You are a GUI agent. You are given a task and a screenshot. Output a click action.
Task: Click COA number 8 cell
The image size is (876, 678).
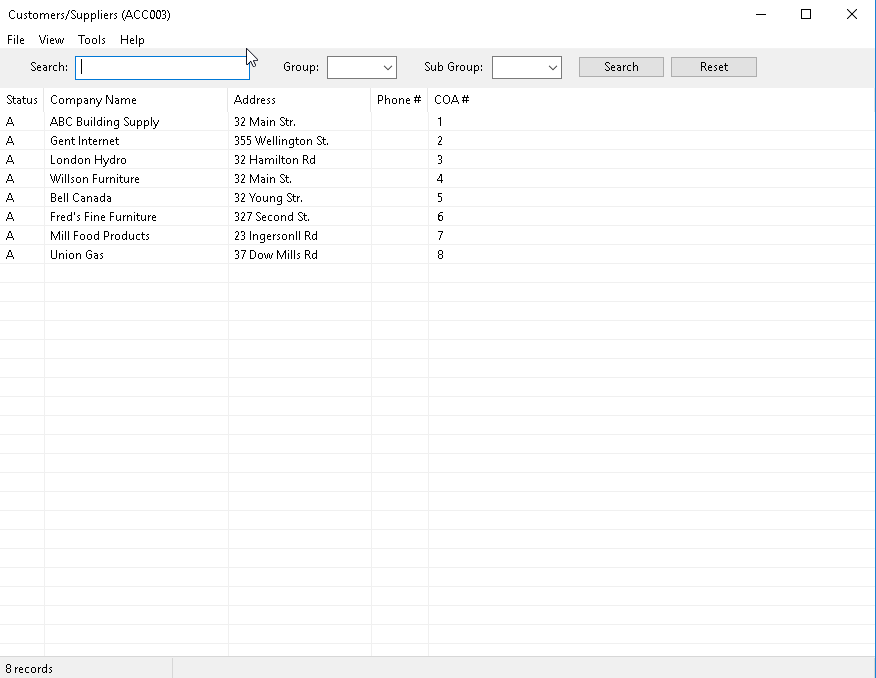coord(440,255)
